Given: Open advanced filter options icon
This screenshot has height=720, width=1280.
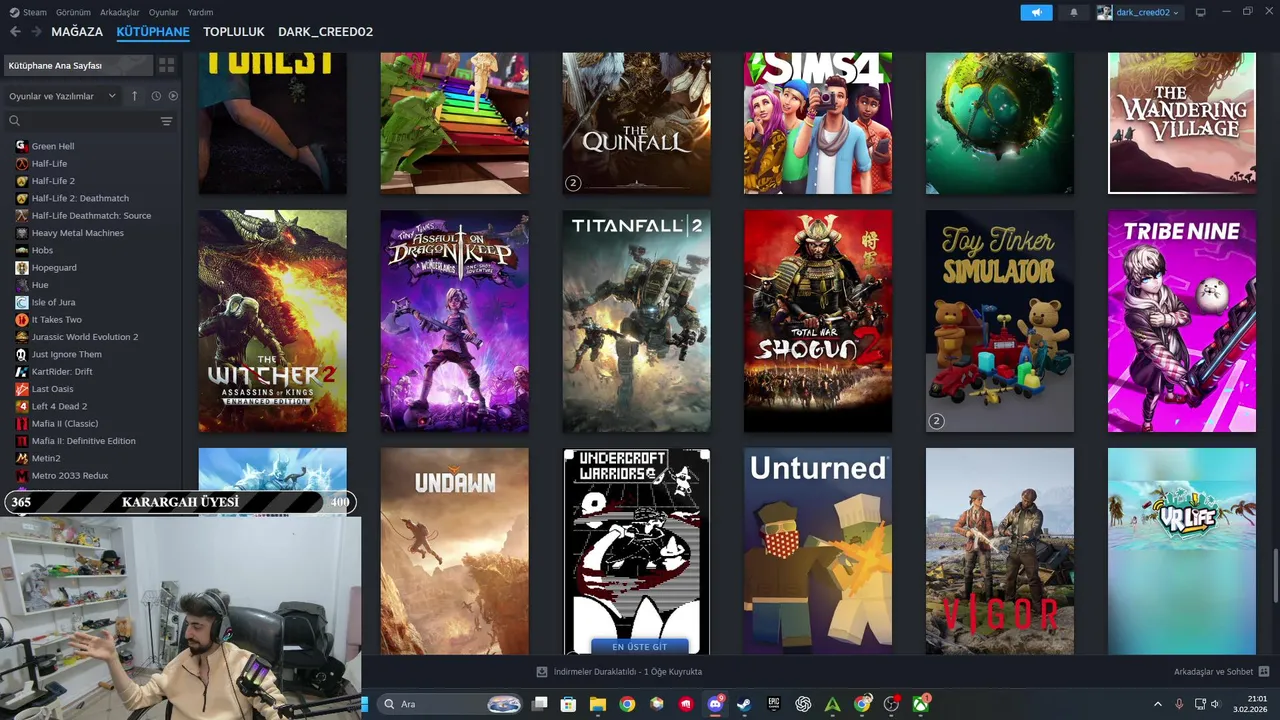Looking at the screenshot, I should [167, 121].
